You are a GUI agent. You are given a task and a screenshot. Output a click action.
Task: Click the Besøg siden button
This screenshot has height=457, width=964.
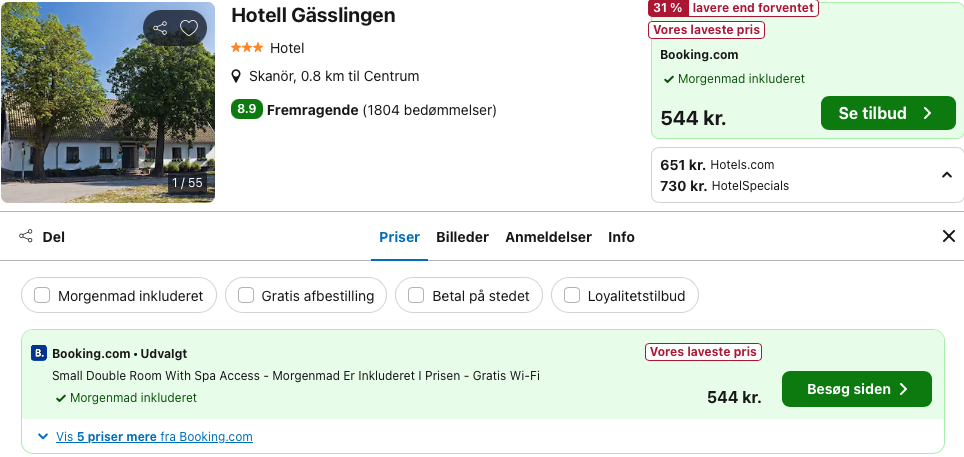(x=856, y=389)
